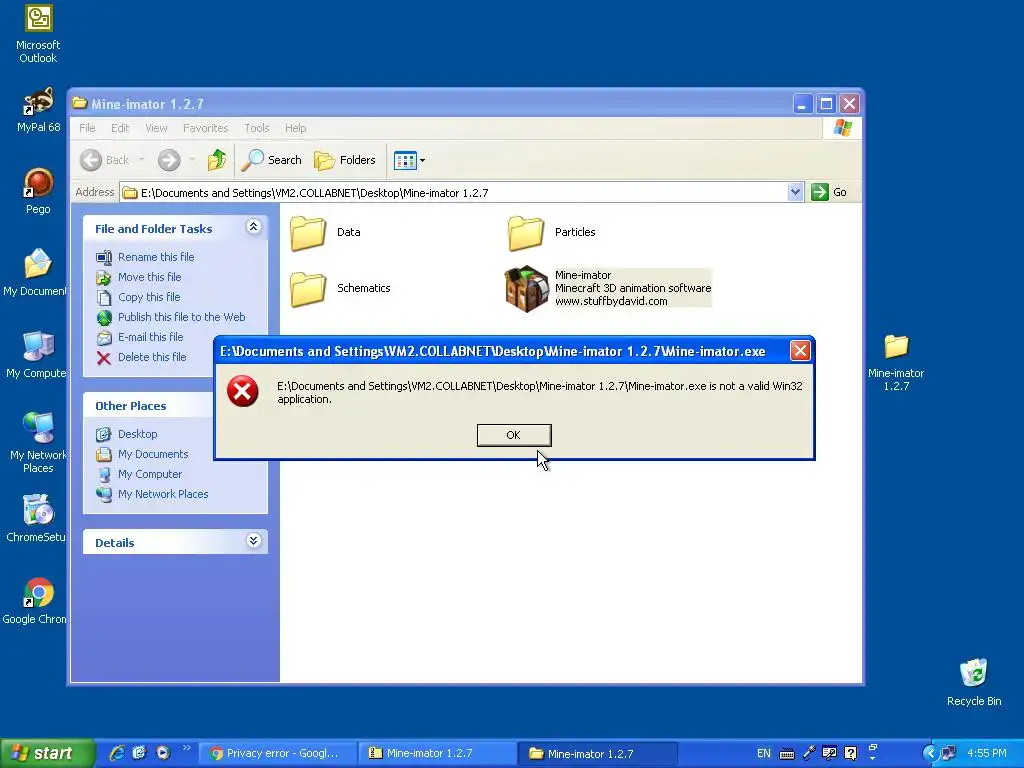Open the View menu
This screenshot has height=768, width=1024.
point(156,128)
